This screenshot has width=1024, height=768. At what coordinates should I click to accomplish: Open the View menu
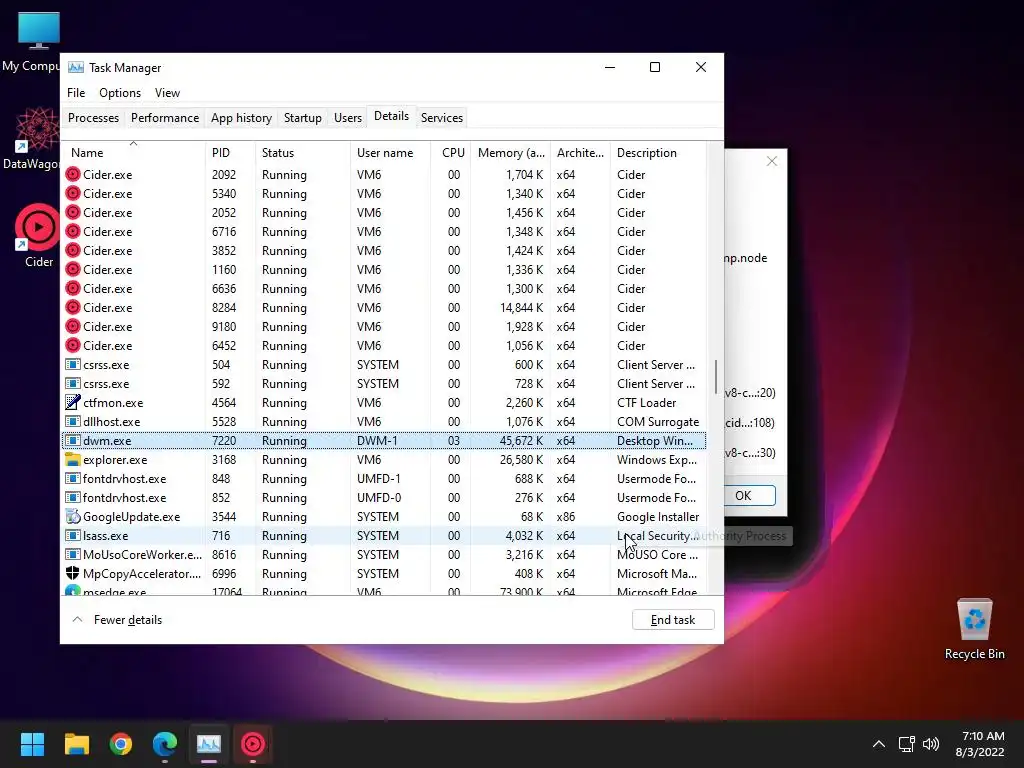click(x=167, y=93)
